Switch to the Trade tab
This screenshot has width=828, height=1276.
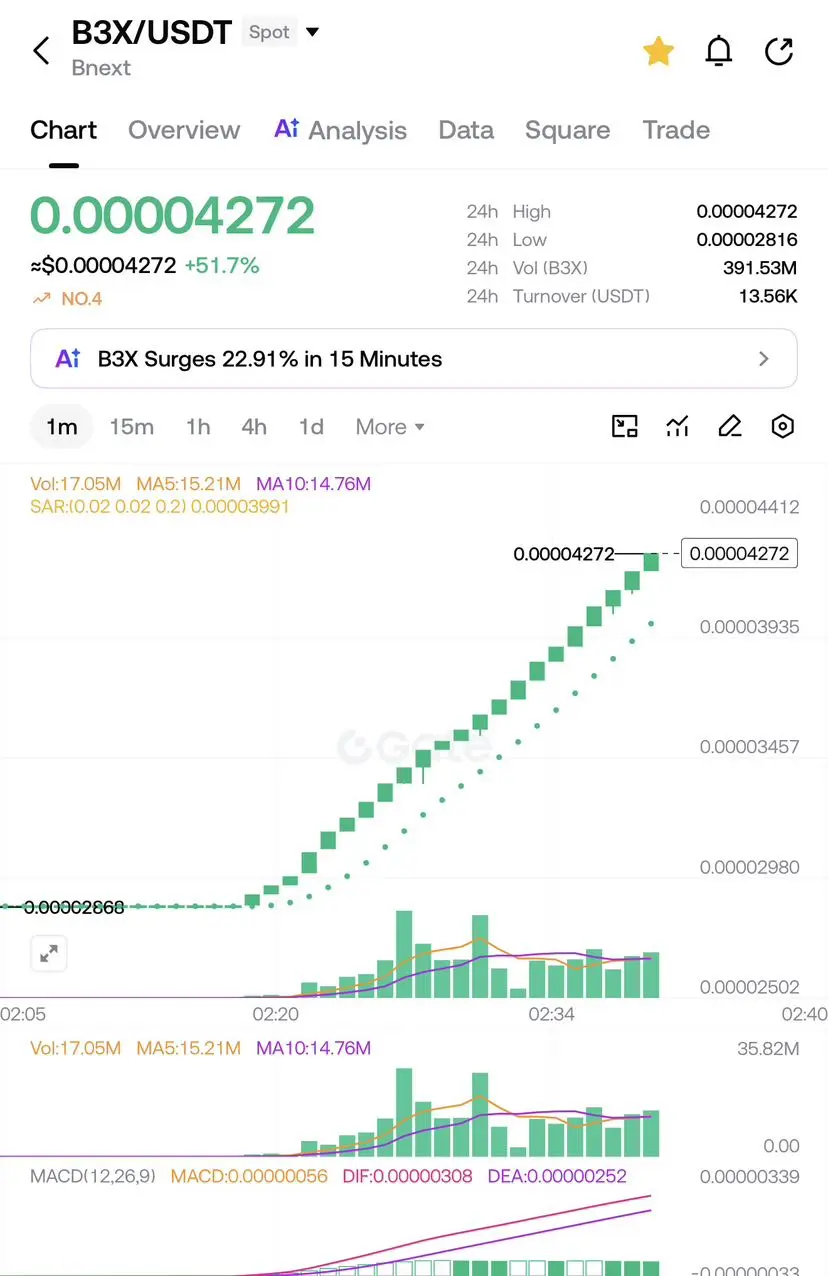(676, 130)
